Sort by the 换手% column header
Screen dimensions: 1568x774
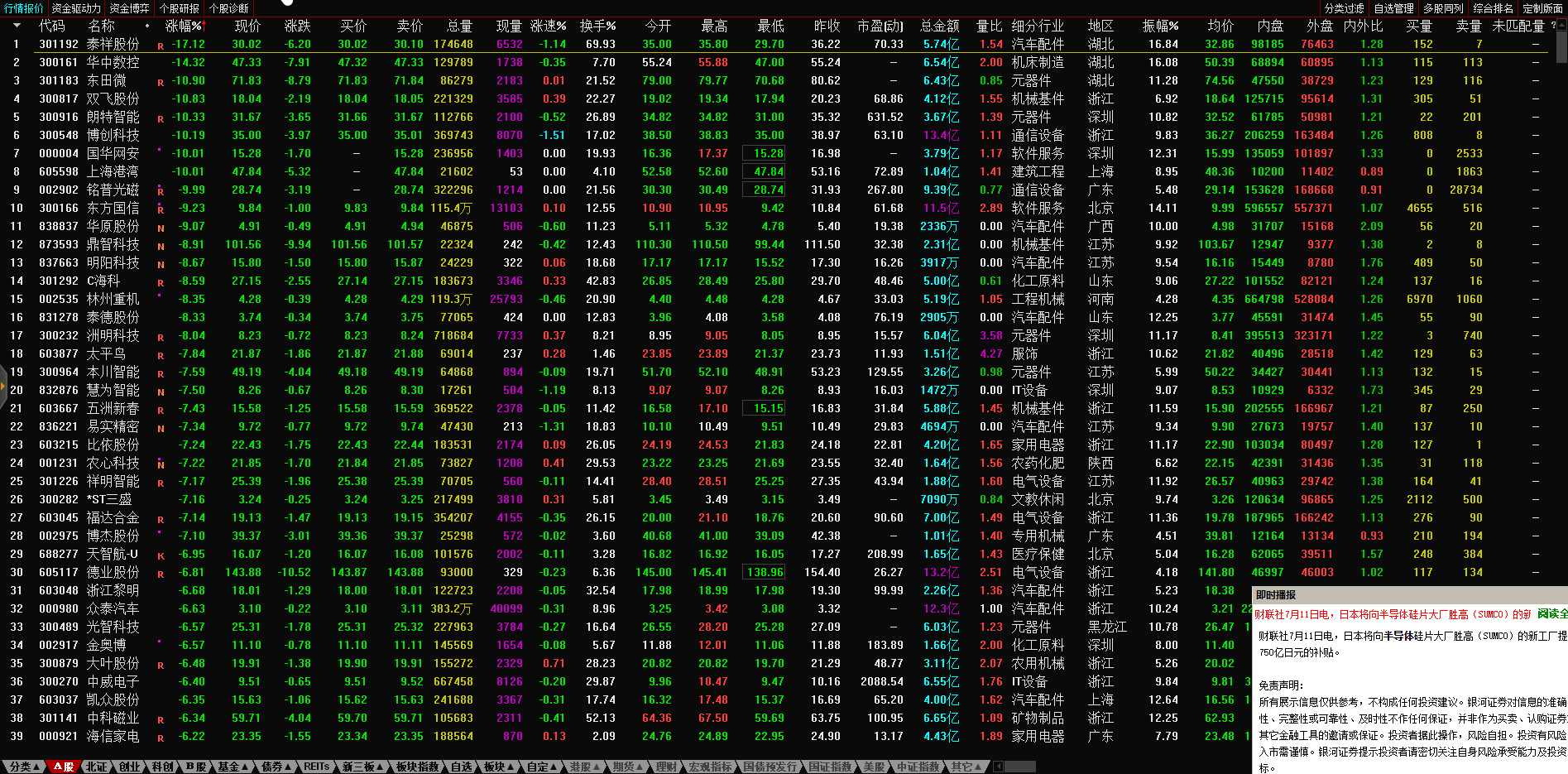tap(597, 26)
